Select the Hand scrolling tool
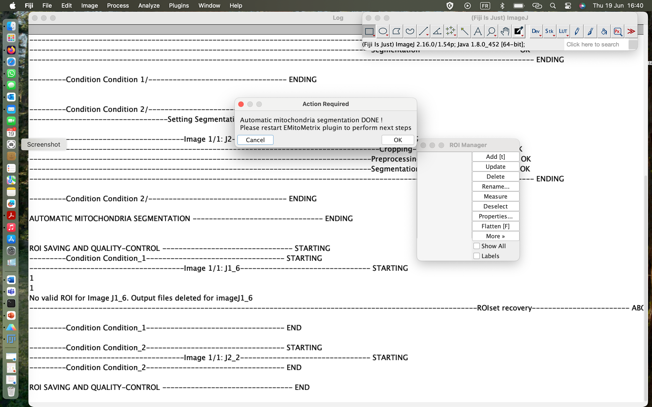This screenshot has width=652, height=407. 505,31
